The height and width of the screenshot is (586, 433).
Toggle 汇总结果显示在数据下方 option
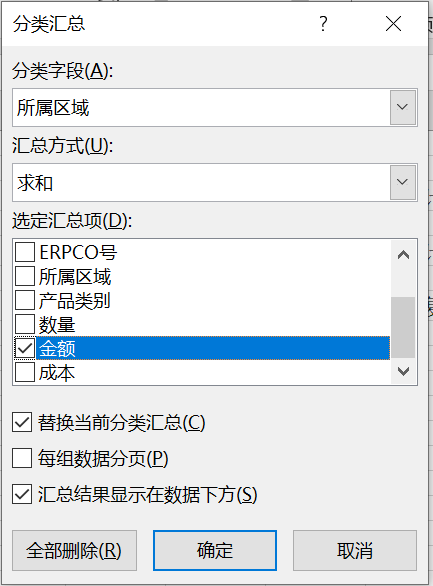point(22,494)
